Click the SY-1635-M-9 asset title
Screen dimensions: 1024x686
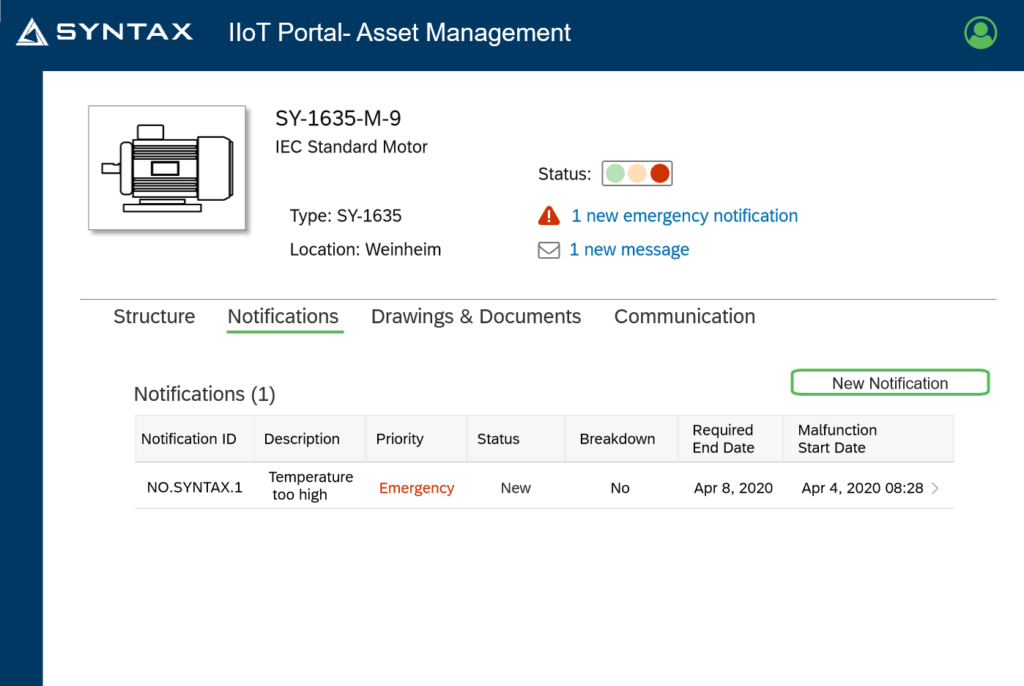point(338,118)
